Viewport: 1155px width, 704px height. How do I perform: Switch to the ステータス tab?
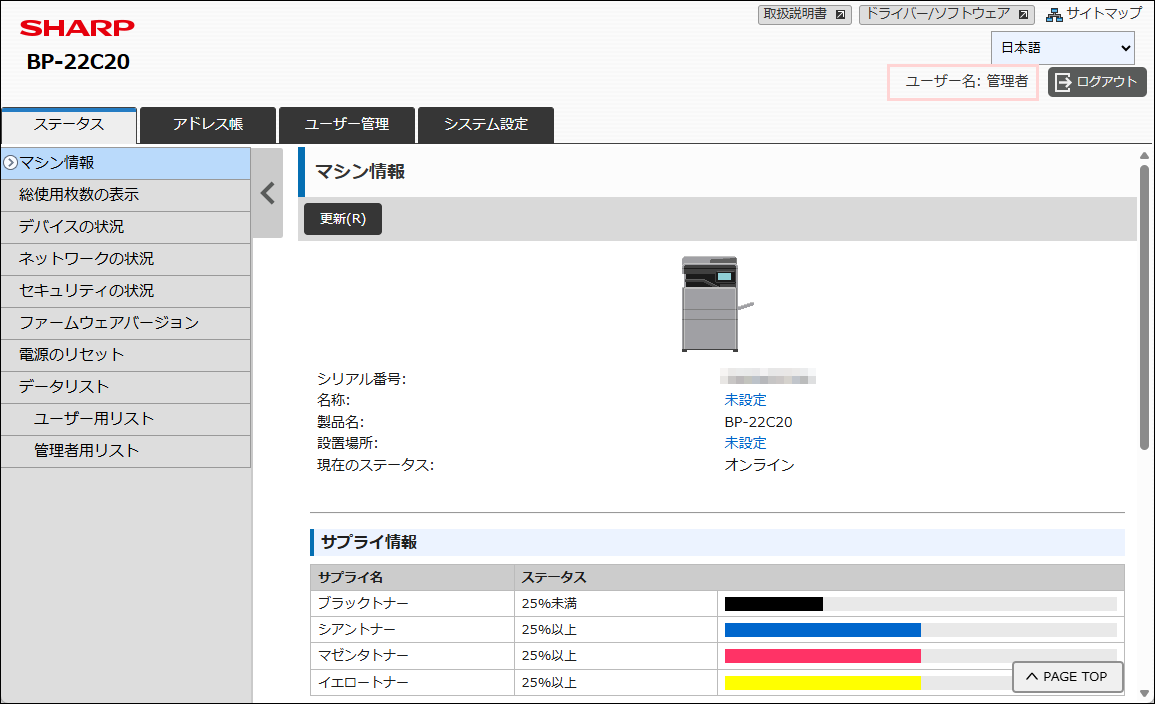[x=69, y=124]
